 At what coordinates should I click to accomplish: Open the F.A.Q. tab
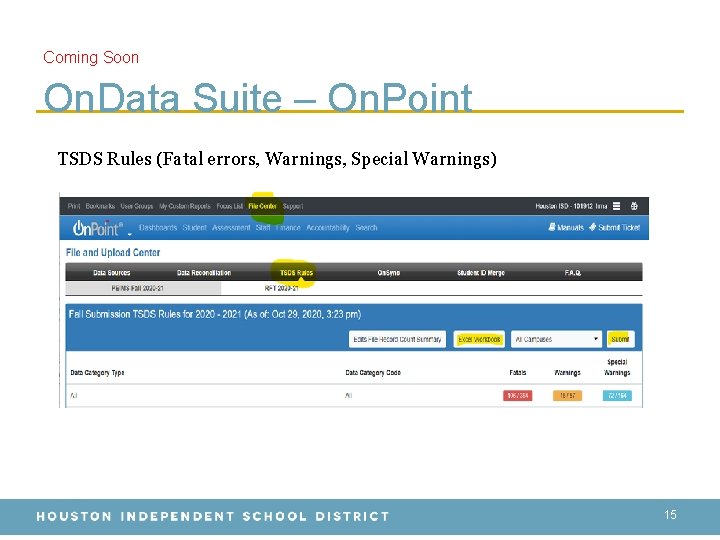(573, 273)
